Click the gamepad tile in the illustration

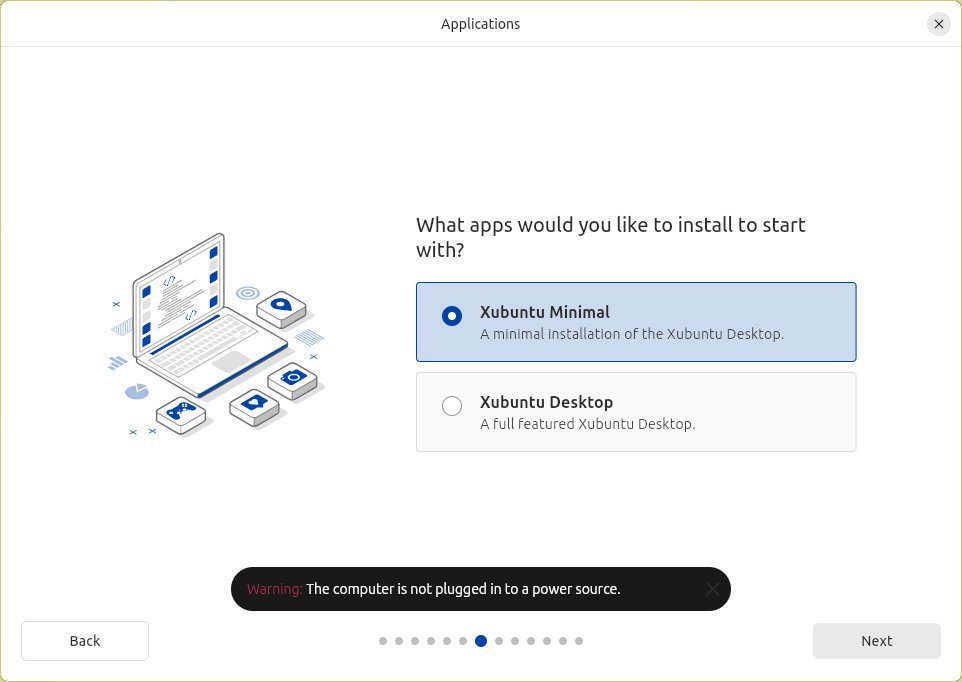pos(181,411)
